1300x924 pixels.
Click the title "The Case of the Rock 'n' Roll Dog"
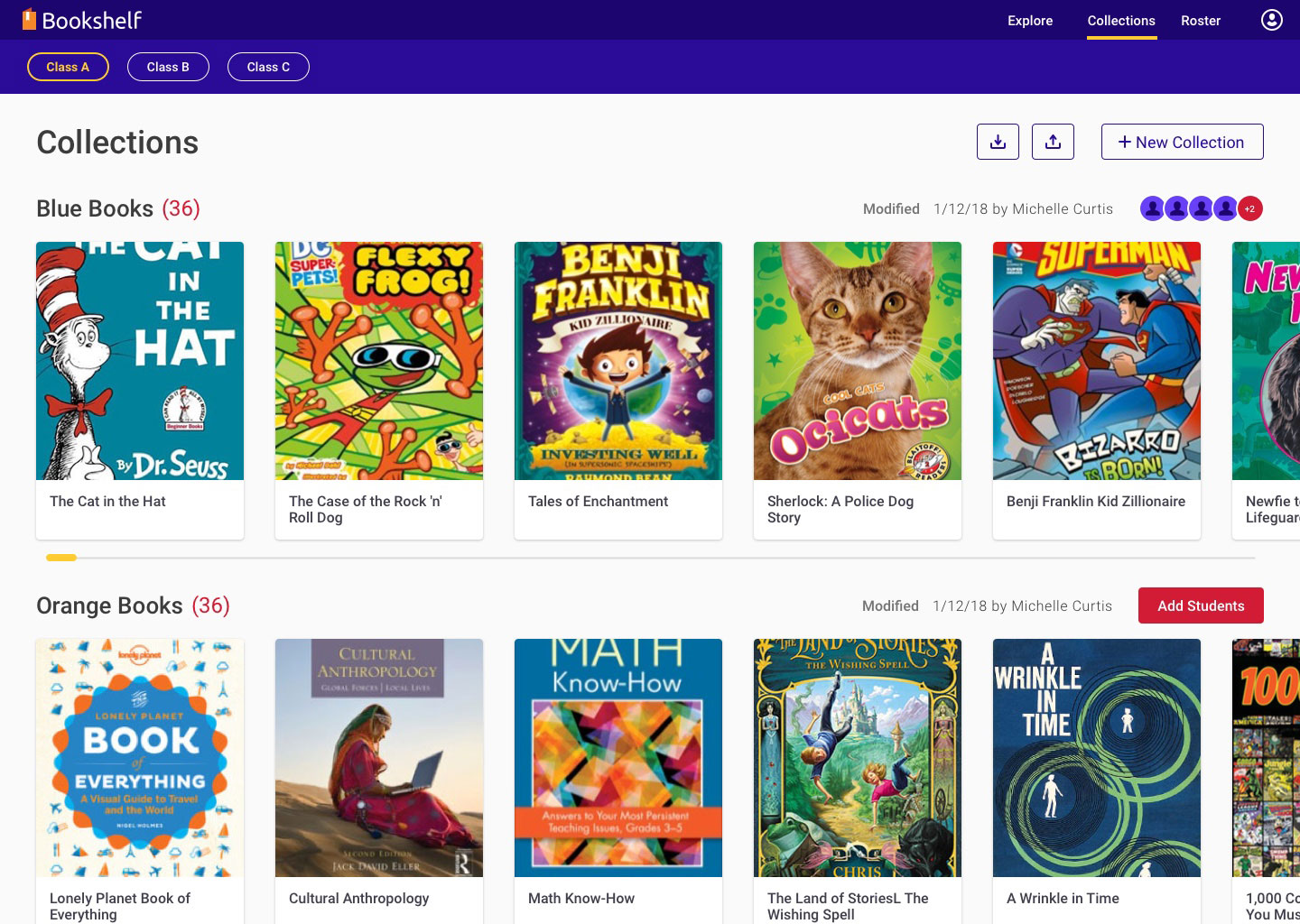[366, 510]
